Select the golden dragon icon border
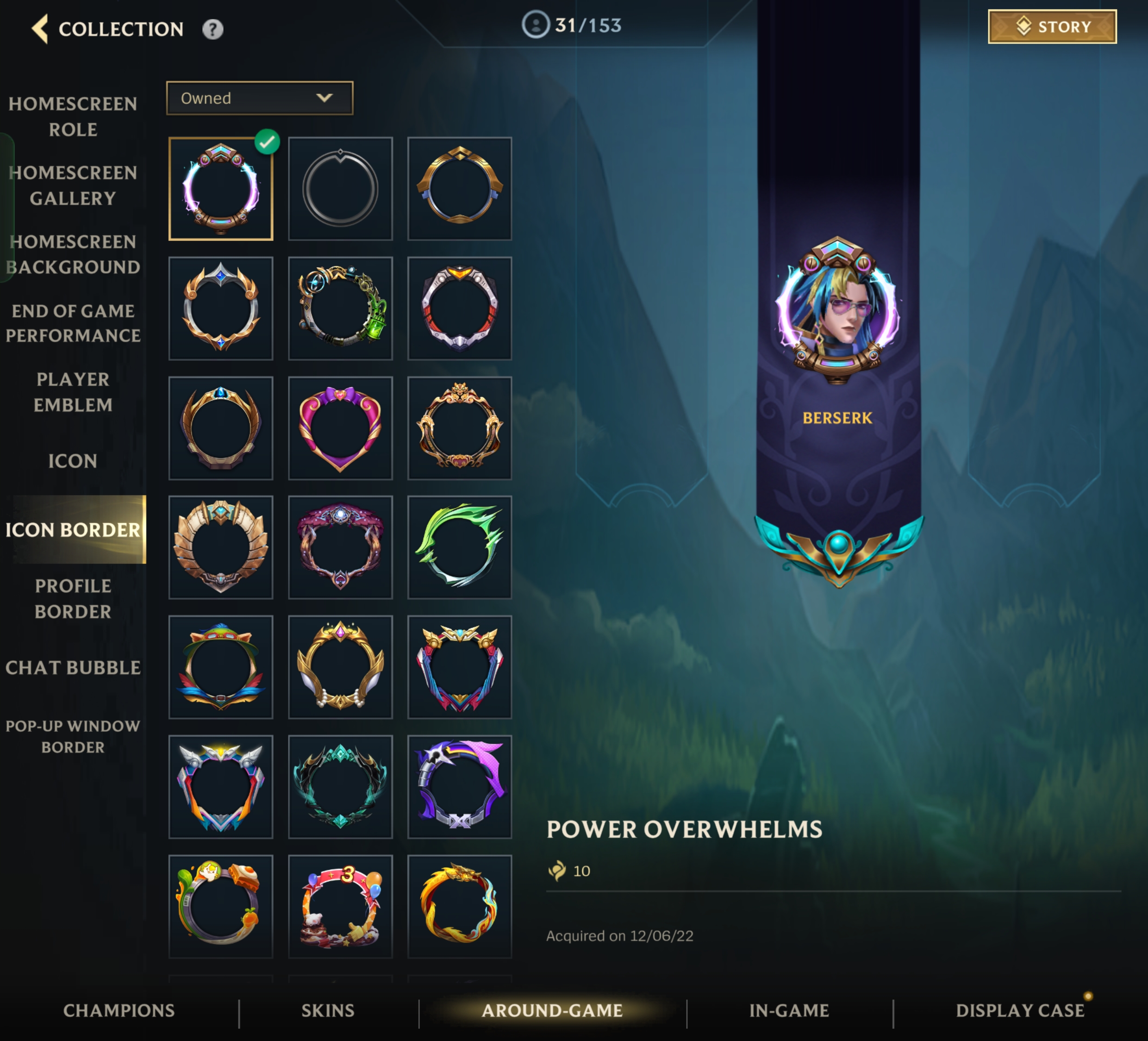This screenshot has width=1148, height=1041. 460,906
